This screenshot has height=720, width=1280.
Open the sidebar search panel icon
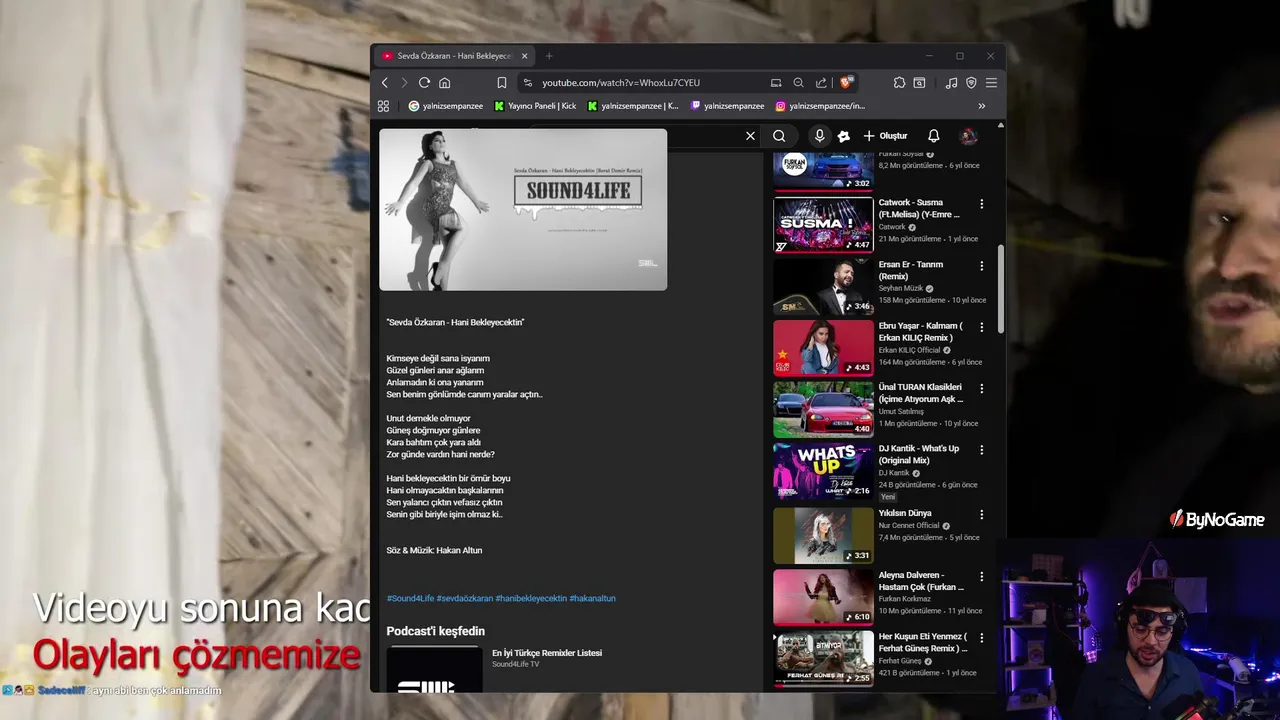pos(919,83)
